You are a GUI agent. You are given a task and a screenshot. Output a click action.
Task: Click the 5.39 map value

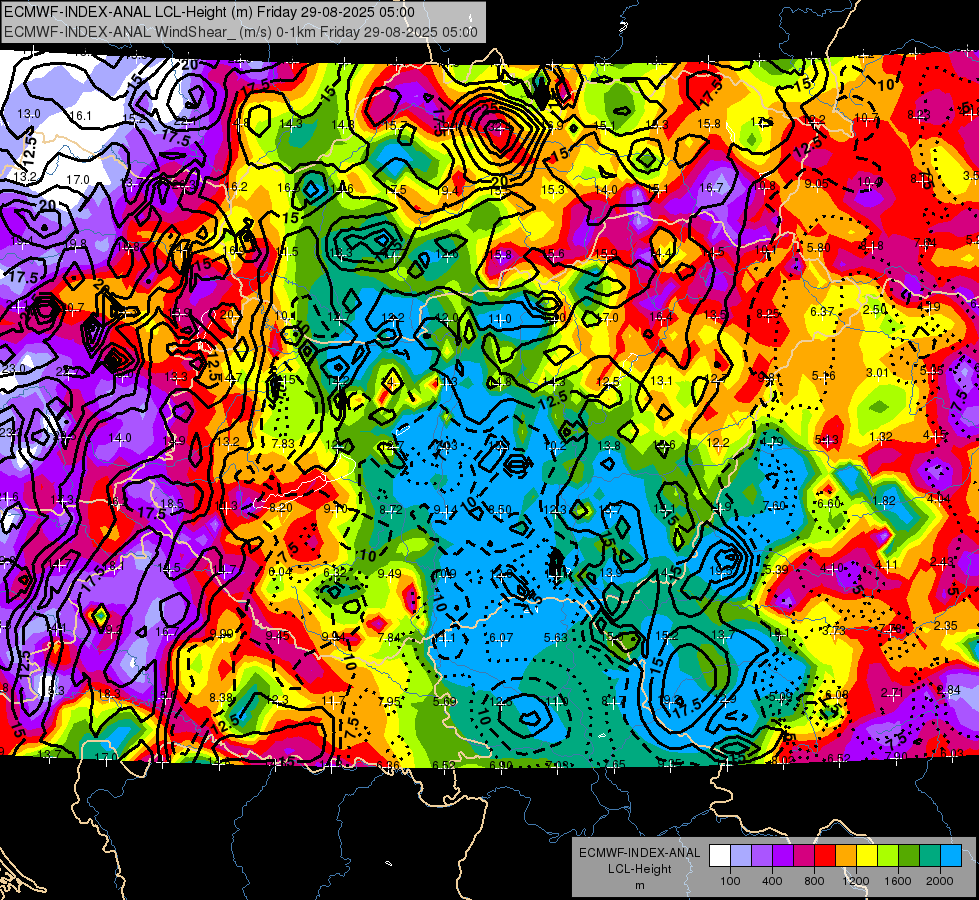click(775, 569)
